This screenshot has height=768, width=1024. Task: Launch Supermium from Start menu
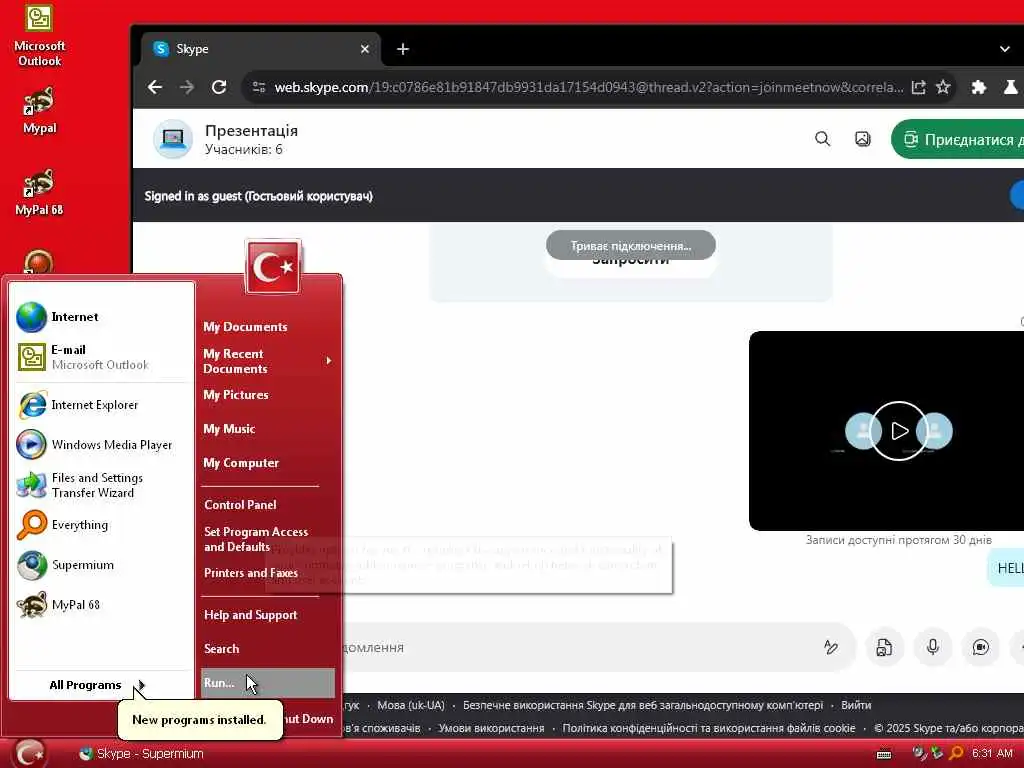103,565
